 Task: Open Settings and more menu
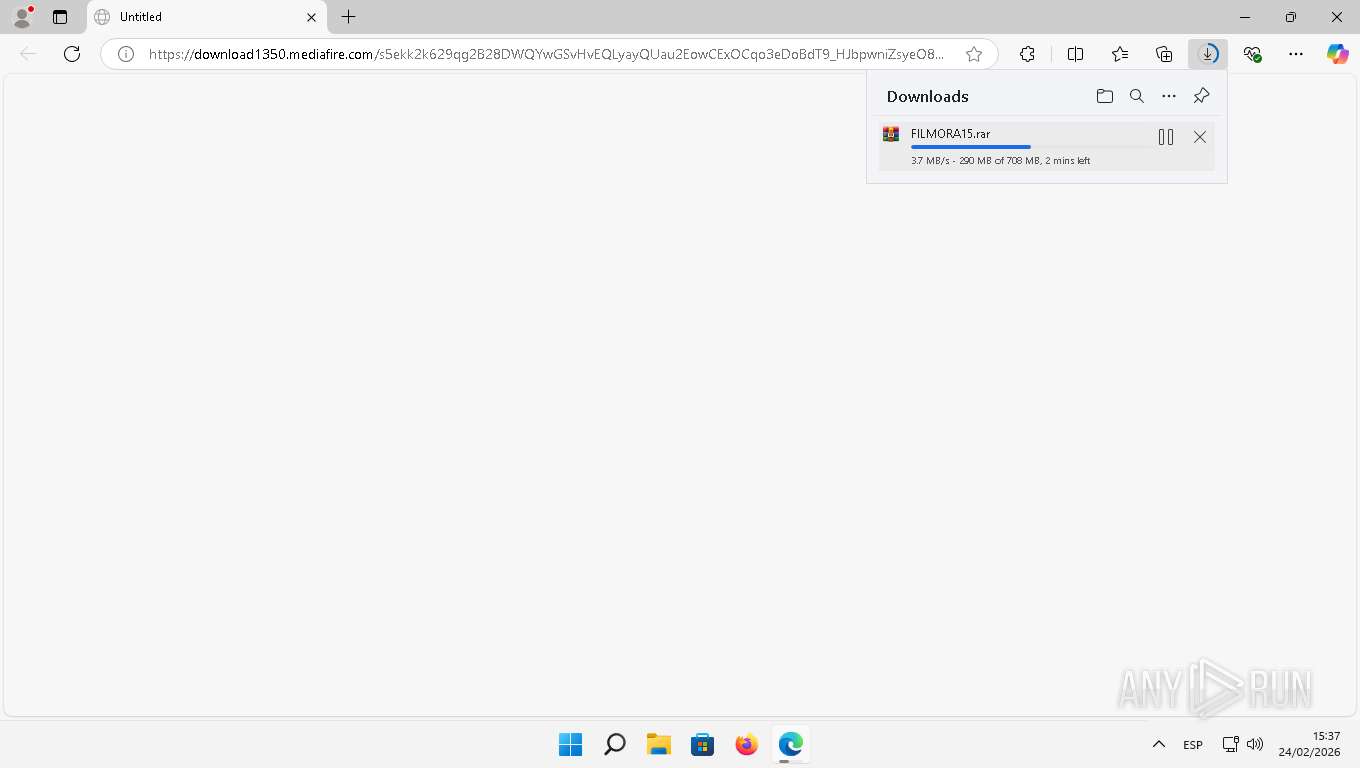(1296, 54)
